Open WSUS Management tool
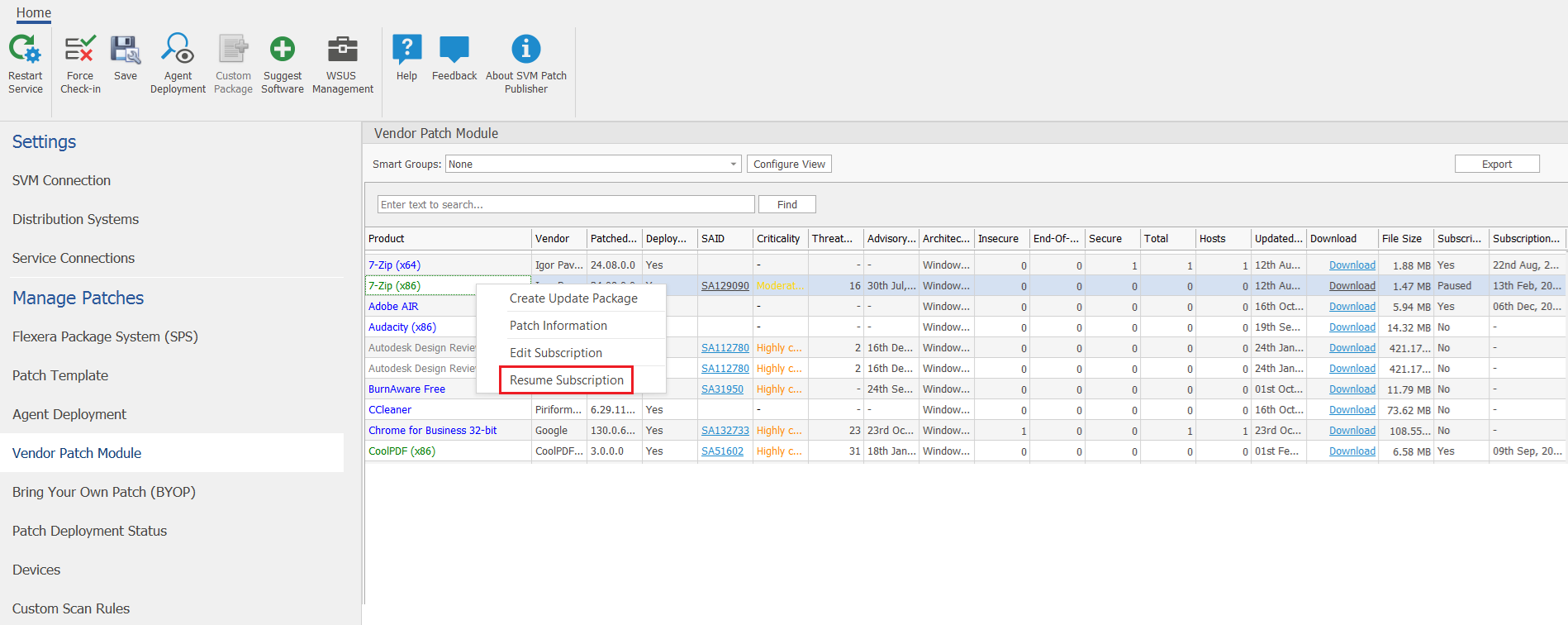Image resolution: width=1568 pixels, height=625 pixels. click(x=342, y=50)
